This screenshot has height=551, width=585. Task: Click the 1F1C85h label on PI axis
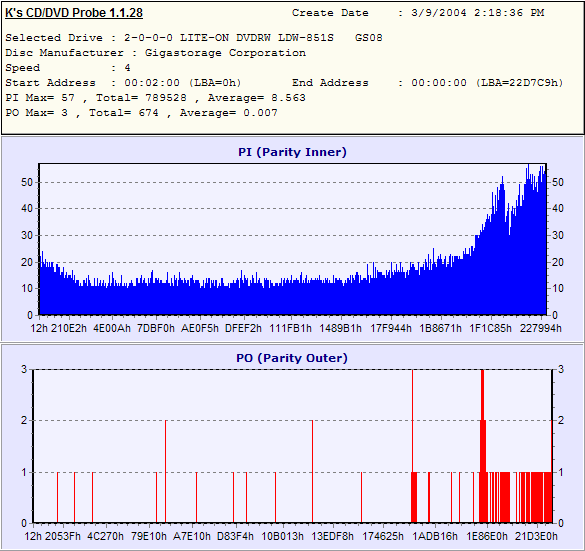[x=490, y=328]
